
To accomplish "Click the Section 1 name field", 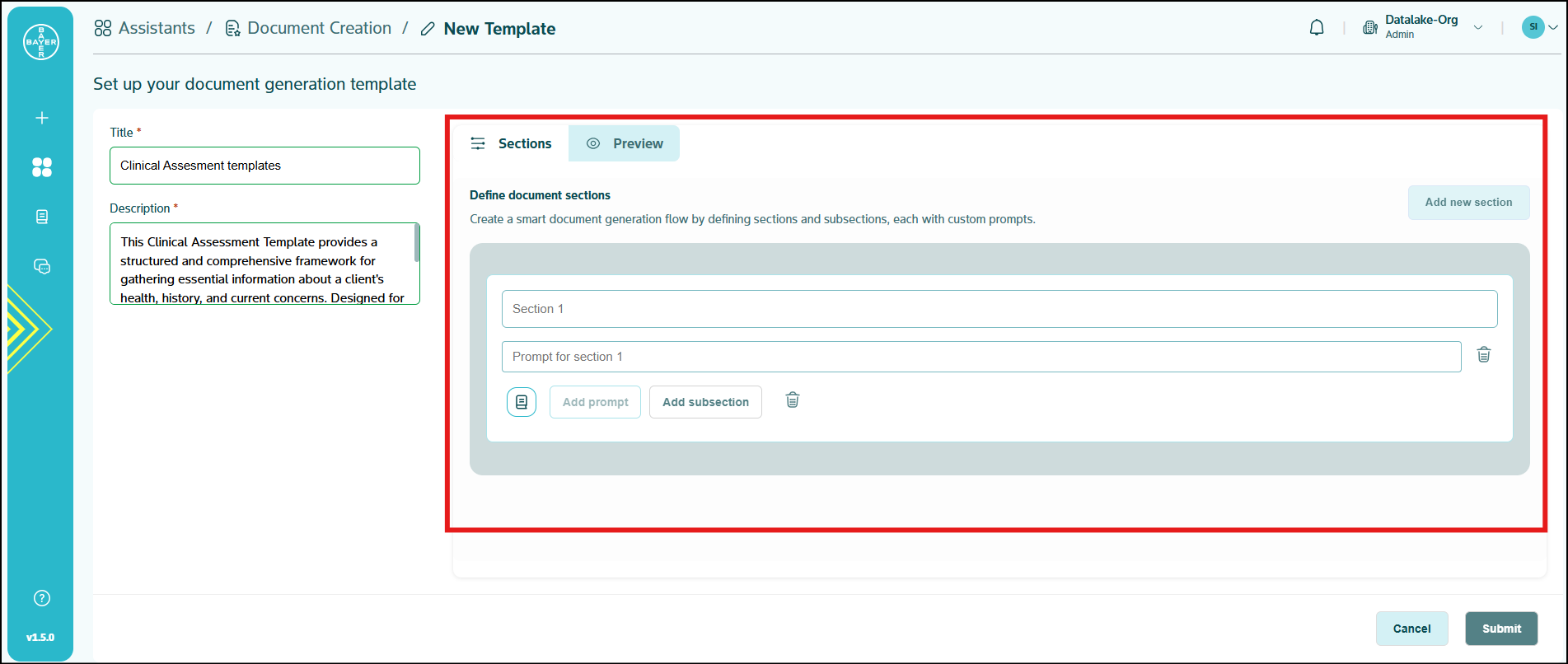I will (999, 309).
